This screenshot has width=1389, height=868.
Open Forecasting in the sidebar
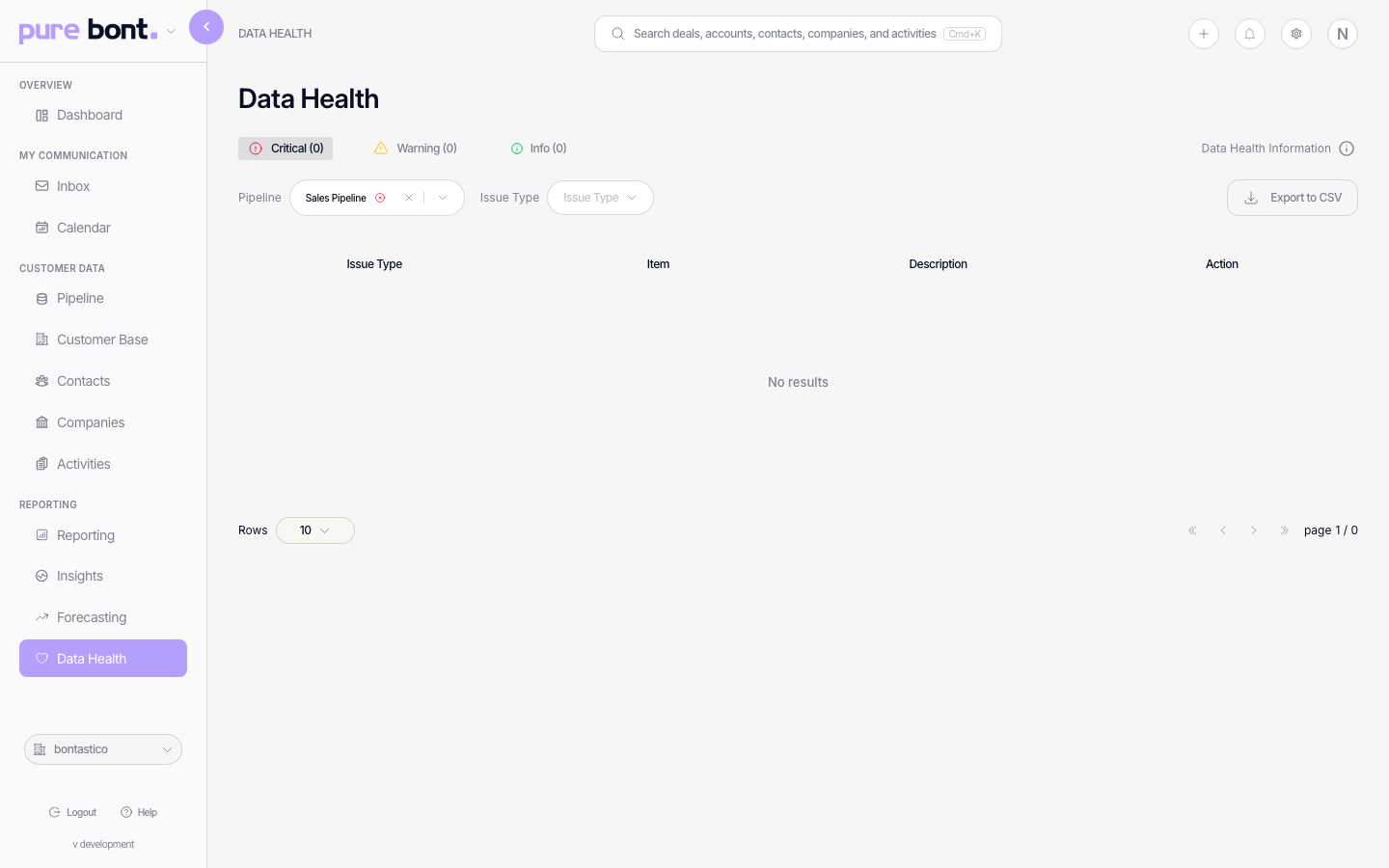(103, 617)
